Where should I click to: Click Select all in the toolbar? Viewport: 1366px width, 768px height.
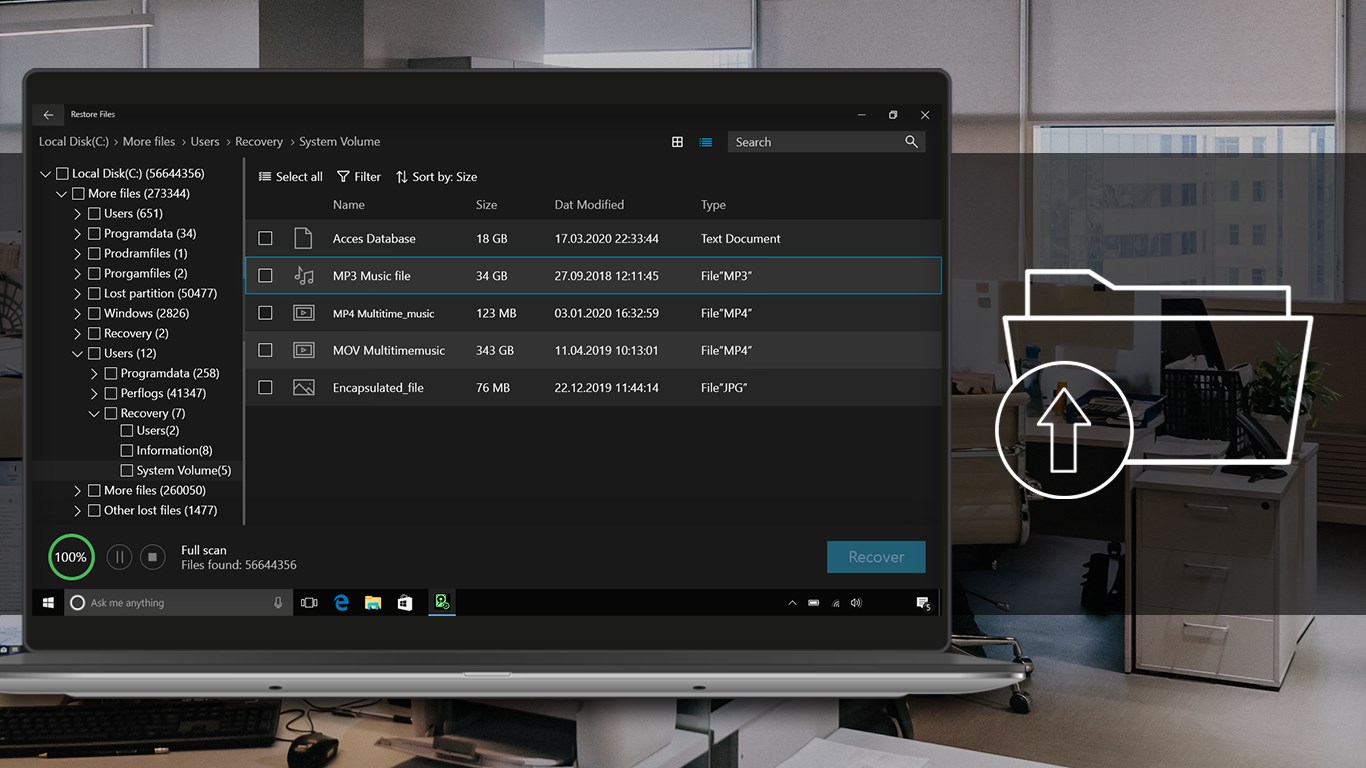pos(291,177)
